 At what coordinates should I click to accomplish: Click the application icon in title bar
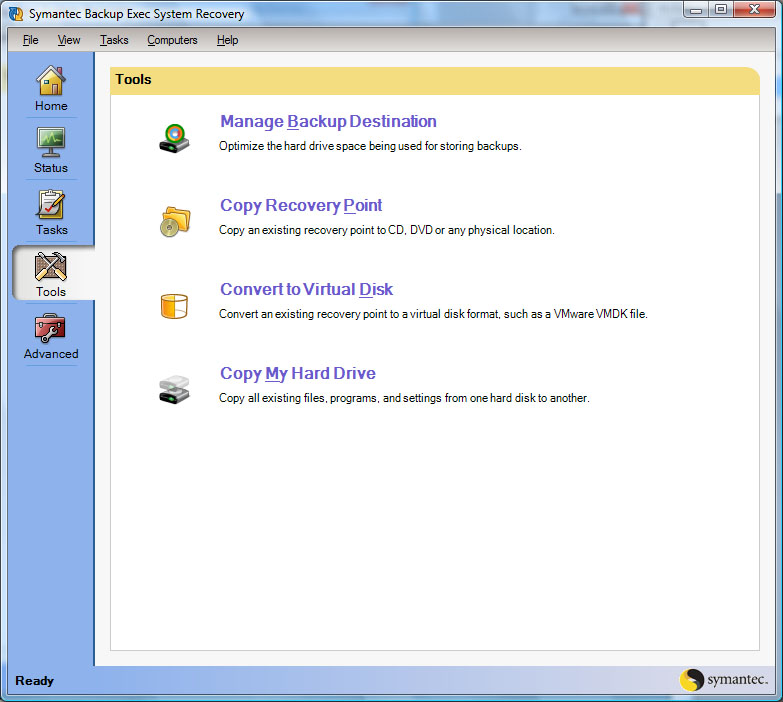(16, 13)
